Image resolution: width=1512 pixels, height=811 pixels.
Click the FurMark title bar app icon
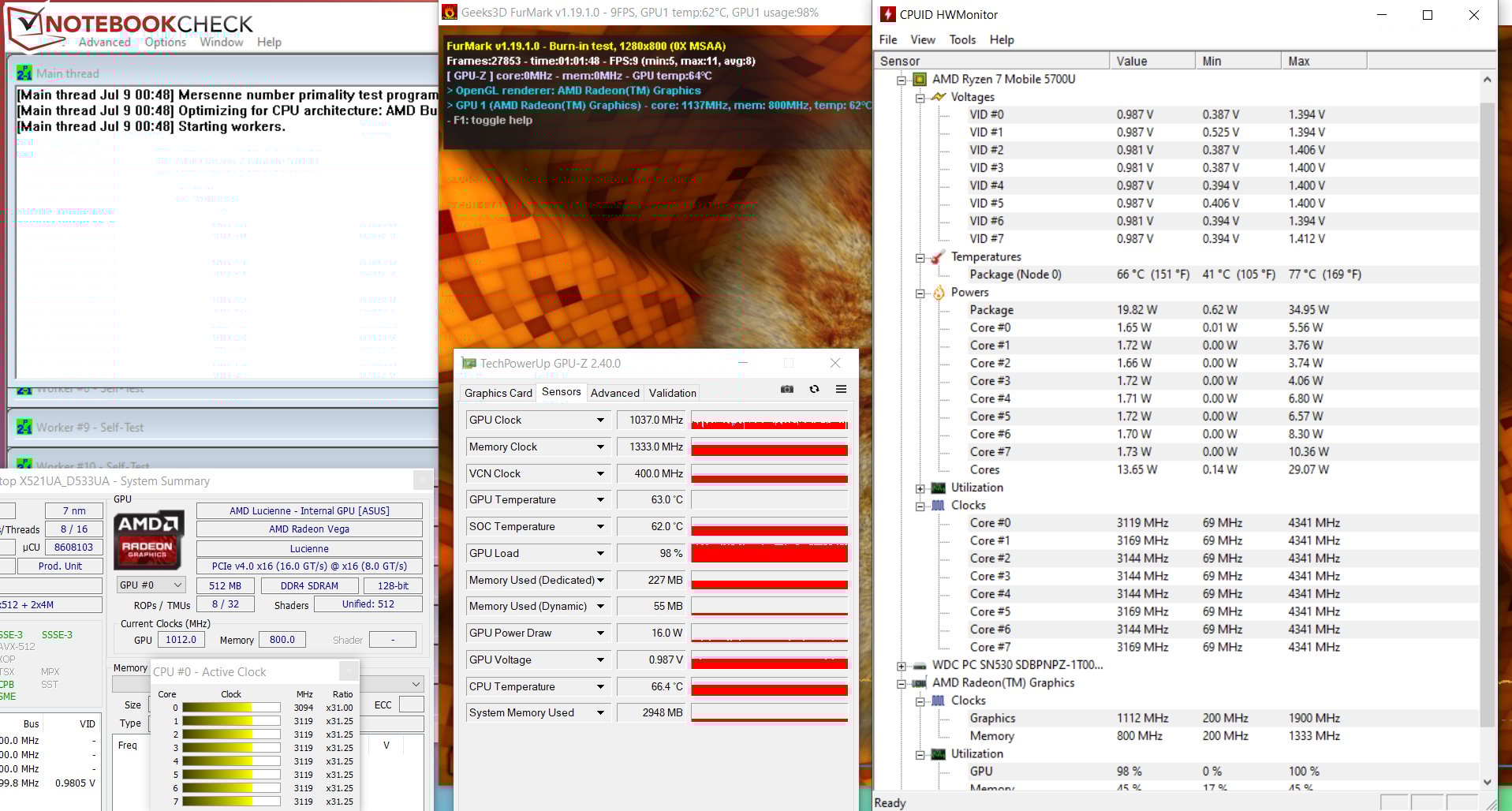click(450, 12)
